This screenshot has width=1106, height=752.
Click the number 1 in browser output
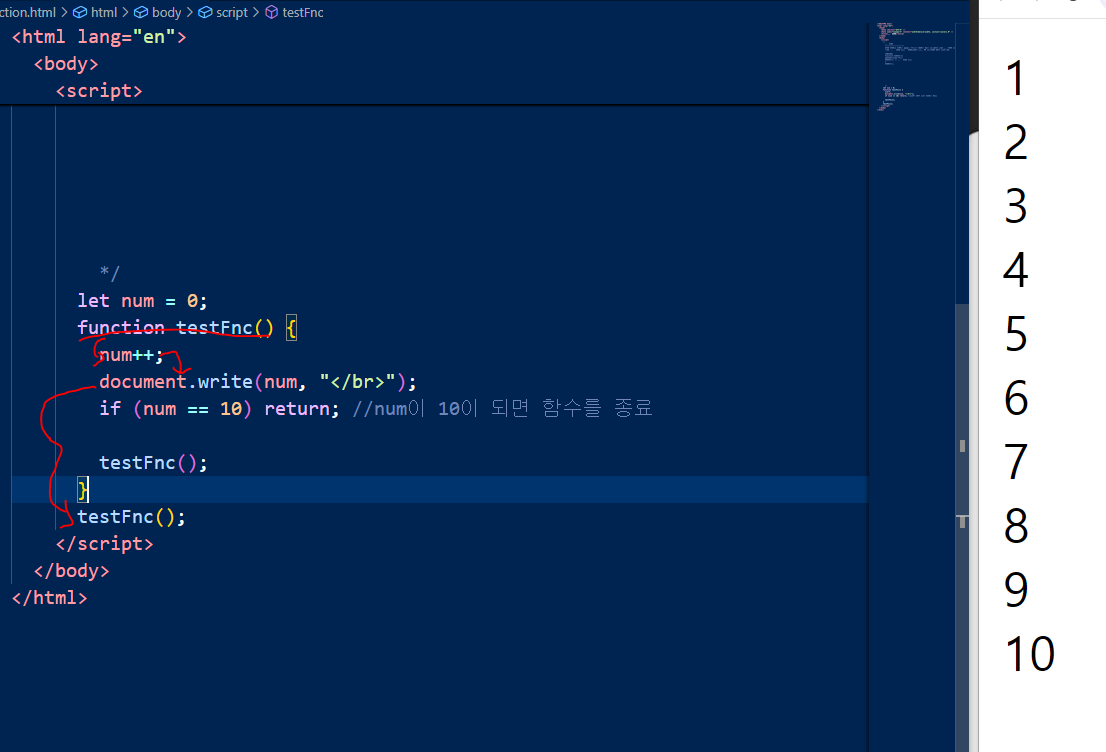(1015, 78)
